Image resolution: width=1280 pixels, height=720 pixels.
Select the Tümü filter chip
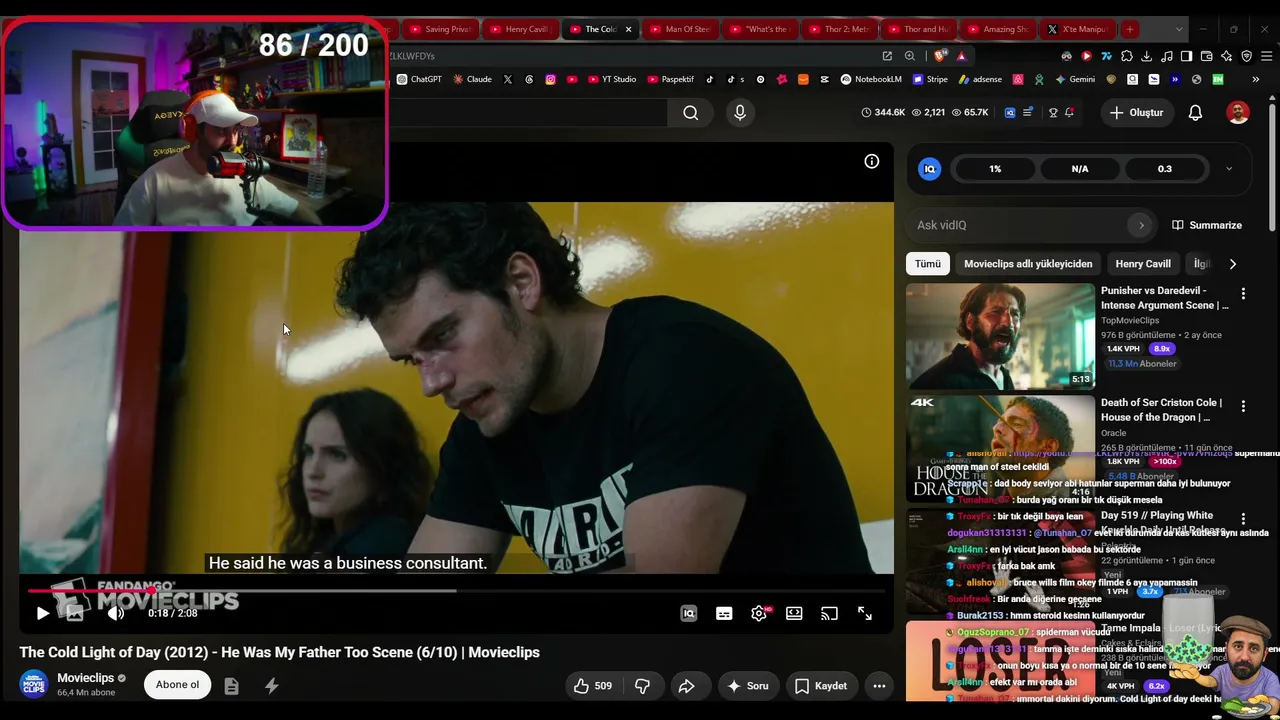coord(928,264)
